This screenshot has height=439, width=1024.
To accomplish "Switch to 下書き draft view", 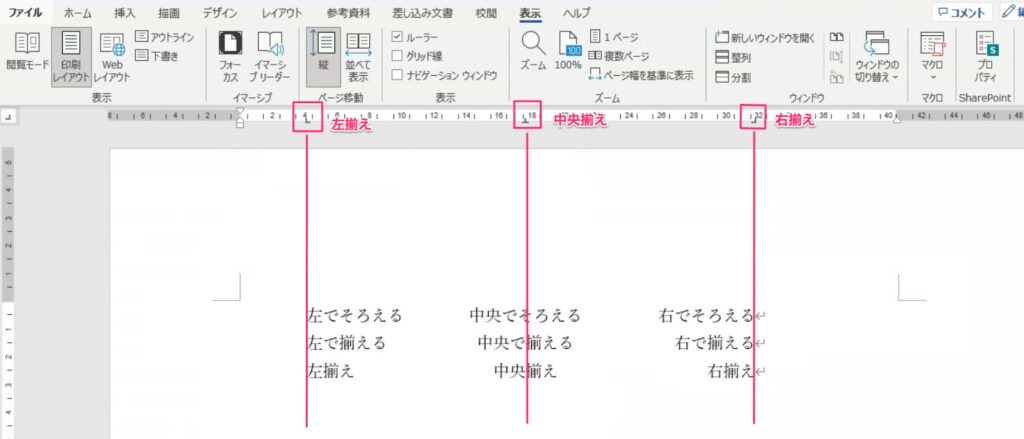I will (157, 56).
